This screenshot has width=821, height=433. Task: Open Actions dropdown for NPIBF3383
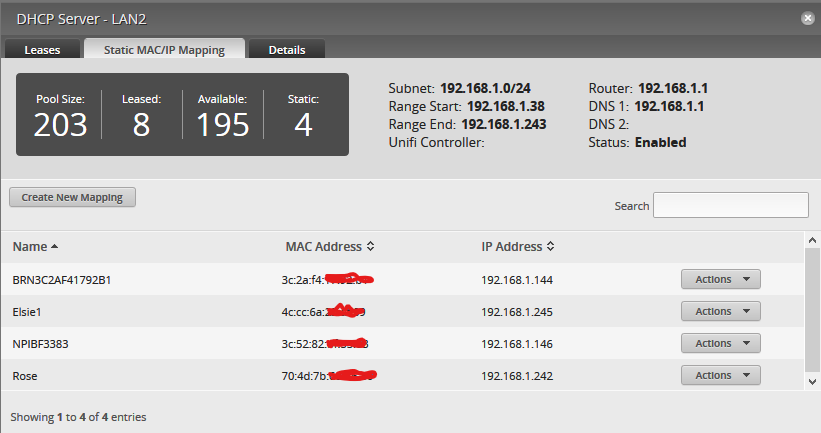click(x=720, y=343)
